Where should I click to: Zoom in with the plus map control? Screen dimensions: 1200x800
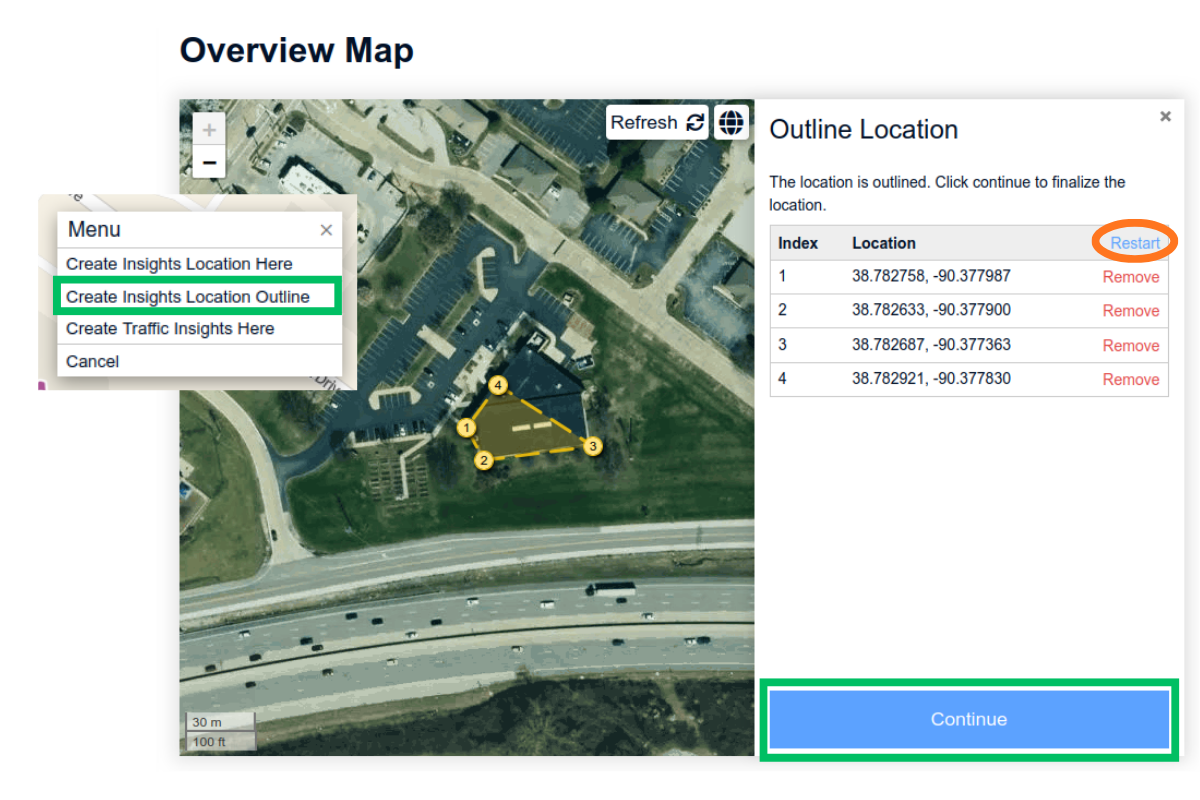click(208, 129)
